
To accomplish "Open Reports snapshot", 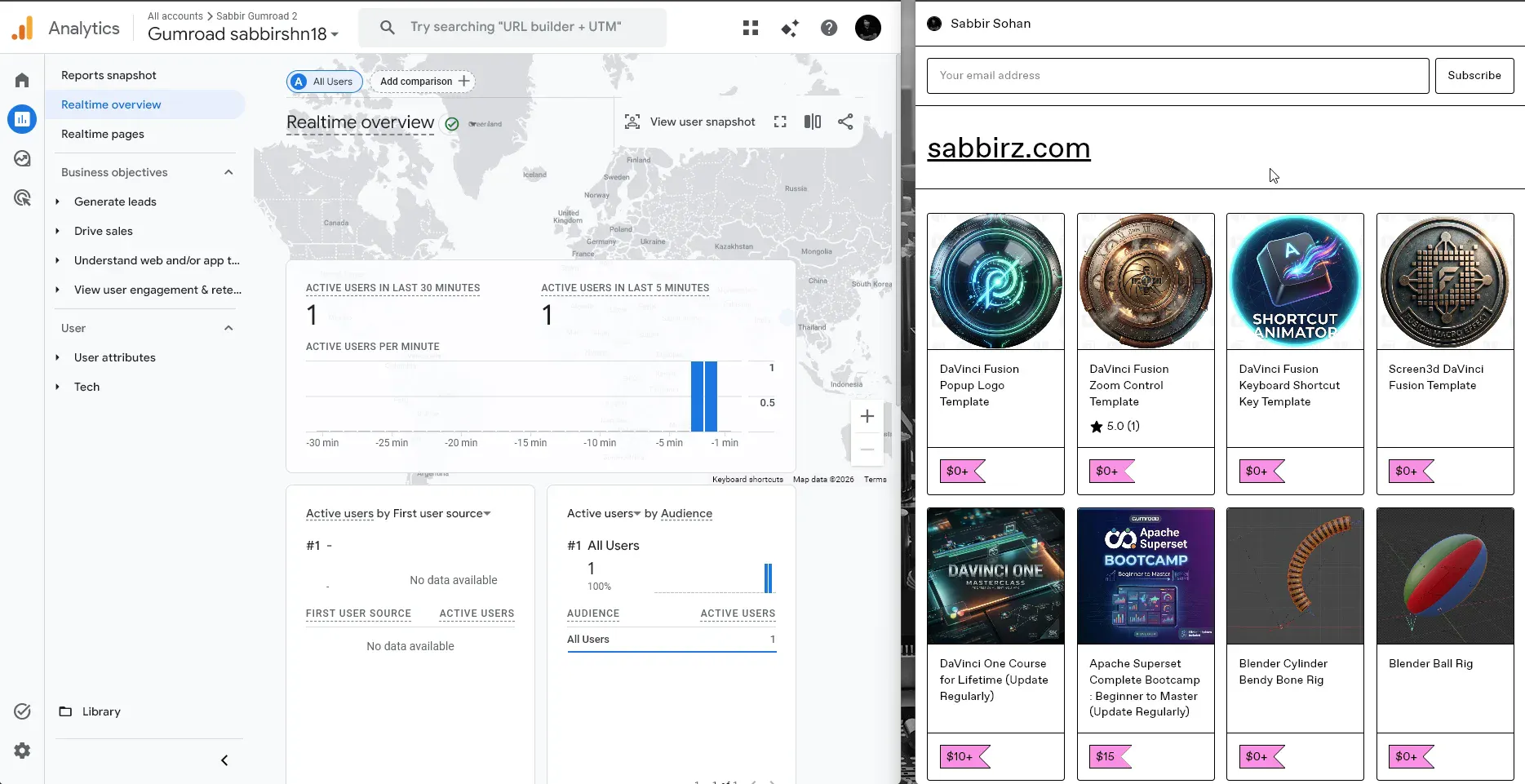I will (x=109, y=75).
